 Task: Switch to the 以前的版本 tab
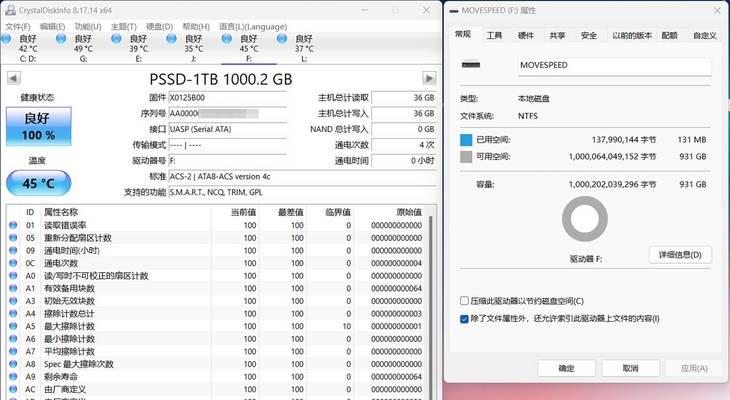[632, 35]
